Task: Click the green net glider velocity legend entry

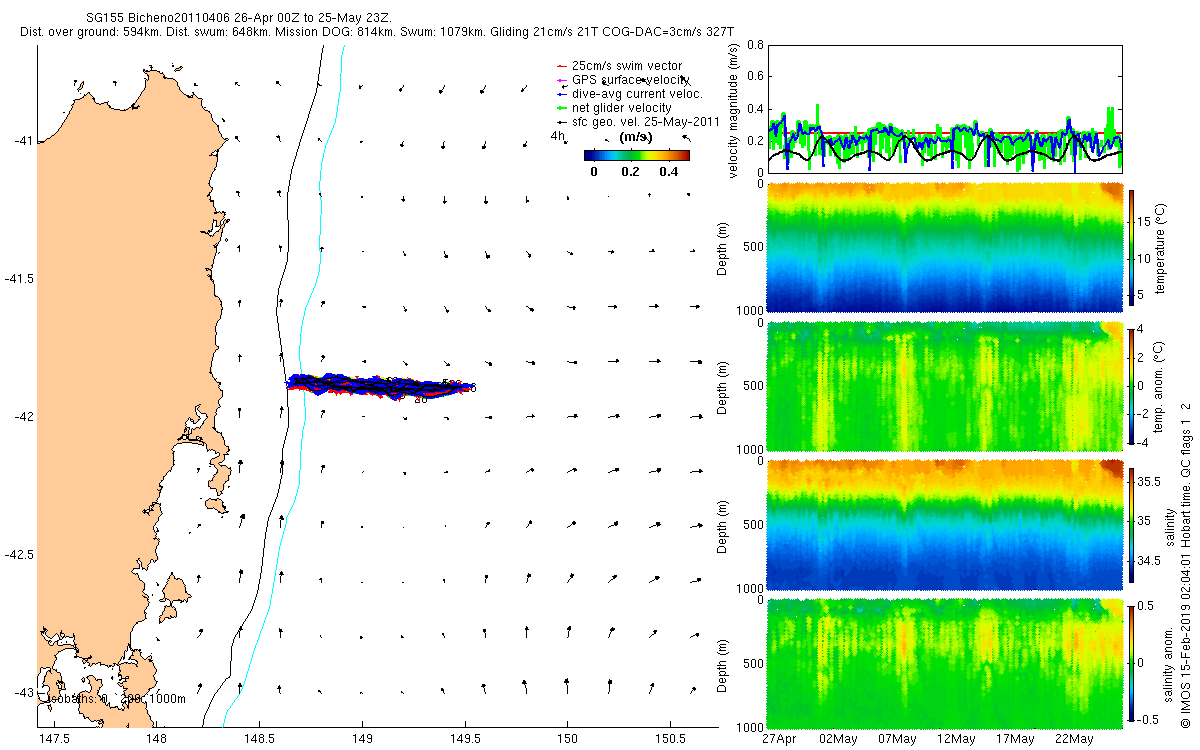Action: click(x=621, y=107)
